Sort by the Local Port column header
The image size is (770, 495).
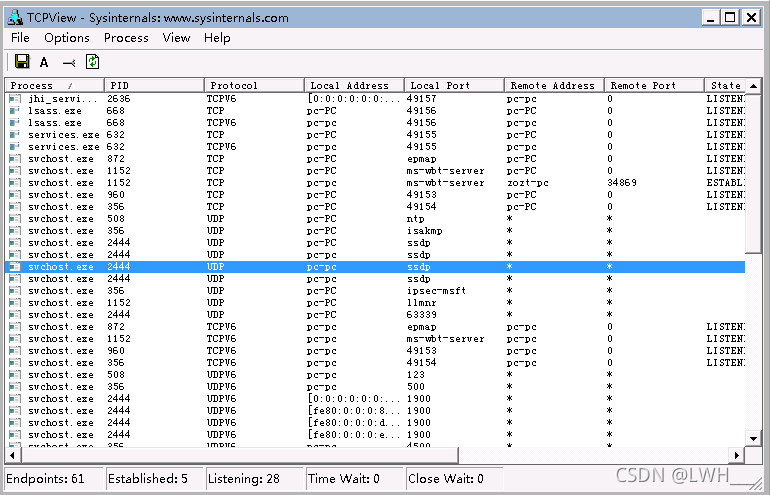(454, 85)
